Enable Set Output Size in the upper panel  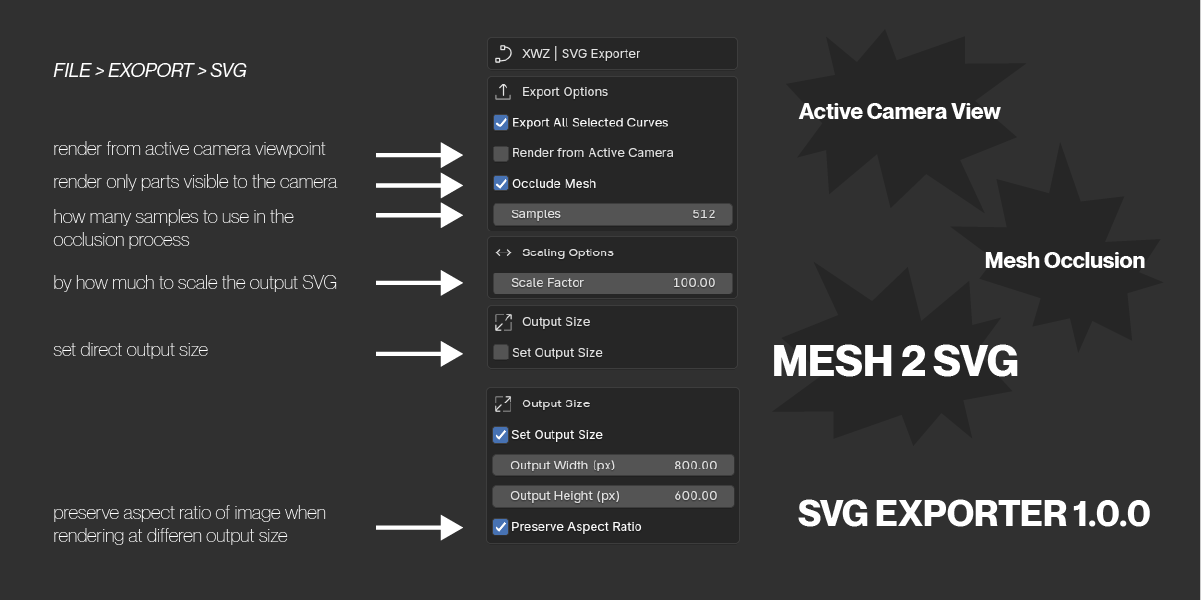click(x=500, y=352)
